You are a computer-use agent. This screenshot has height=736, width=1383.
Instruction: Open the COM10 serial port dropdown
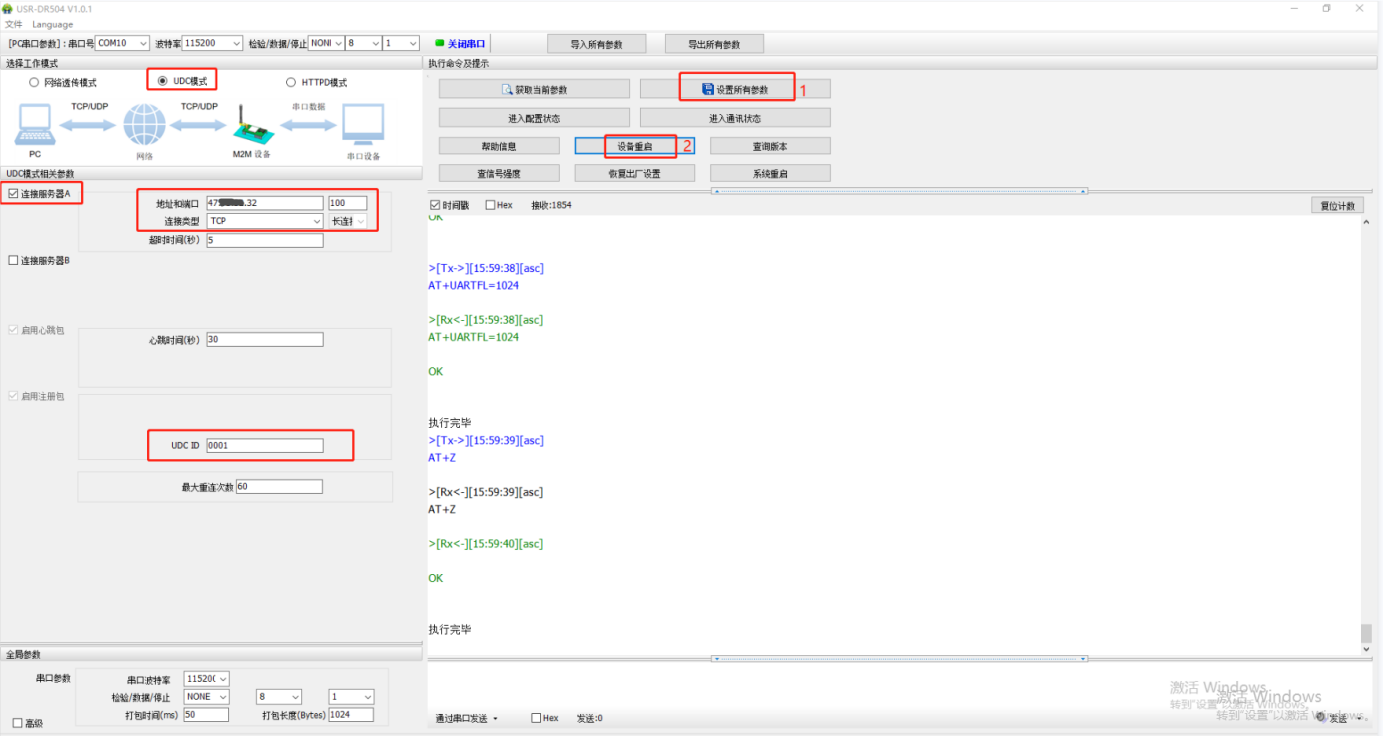(x=123, y=44)
